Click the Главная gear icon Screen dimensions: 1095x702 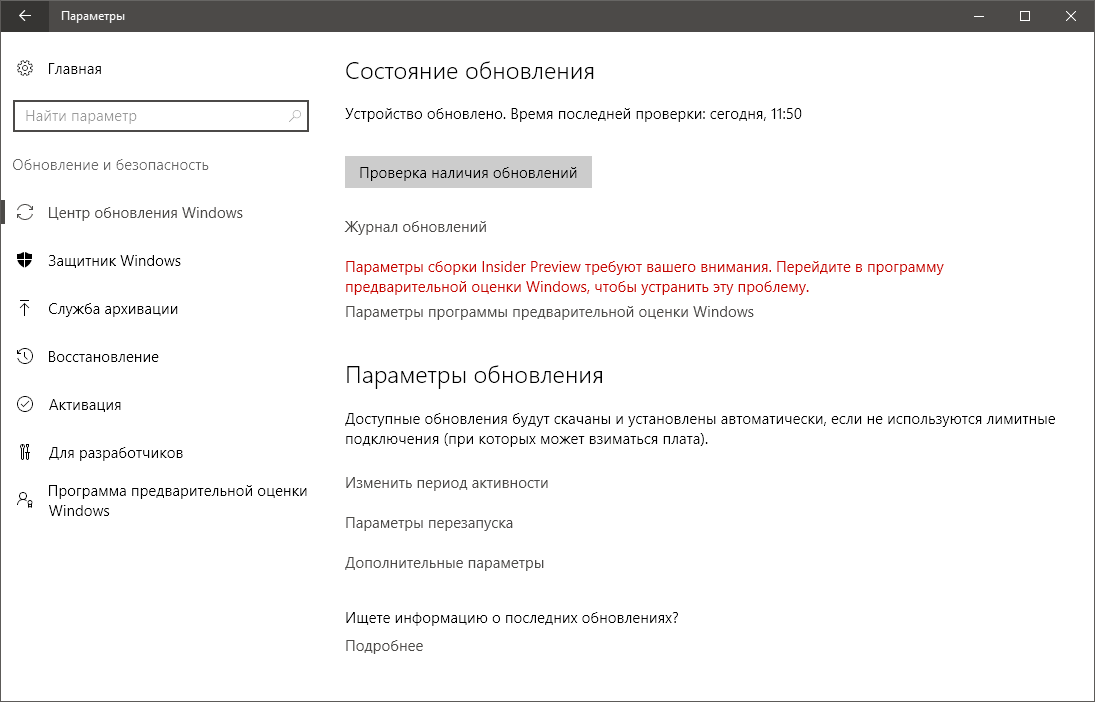click(25, 69)
